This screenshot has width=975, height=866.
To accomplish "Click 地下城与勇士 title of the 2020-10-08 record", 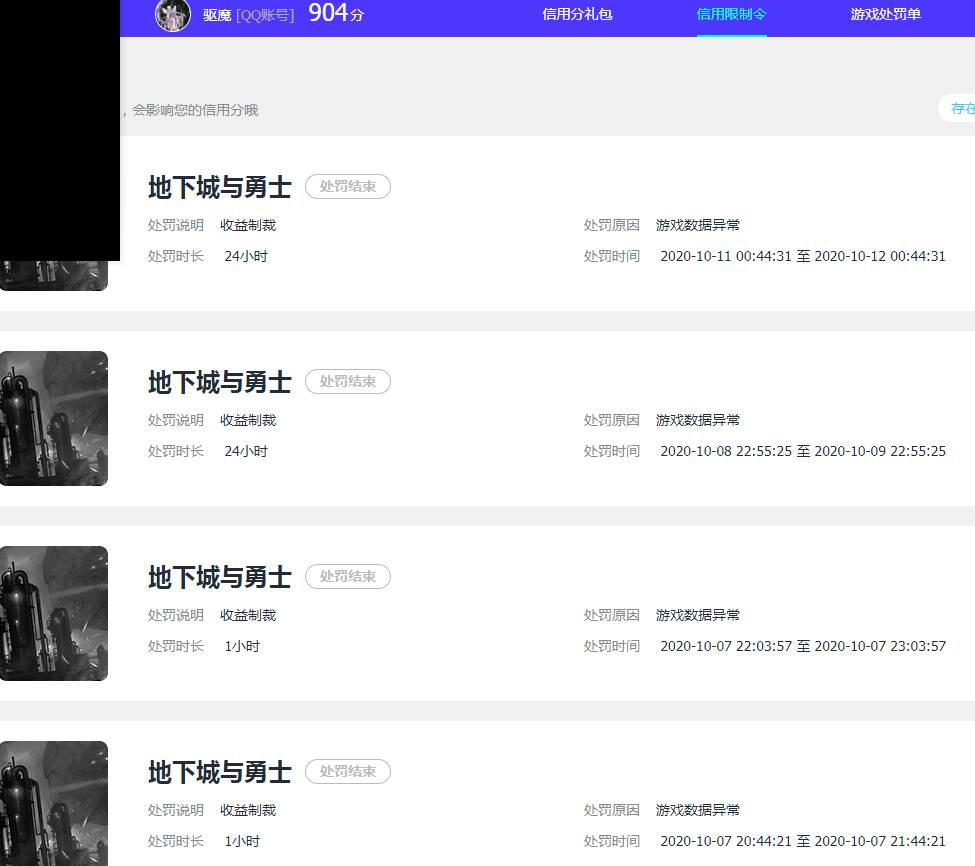I will [220, 382].
